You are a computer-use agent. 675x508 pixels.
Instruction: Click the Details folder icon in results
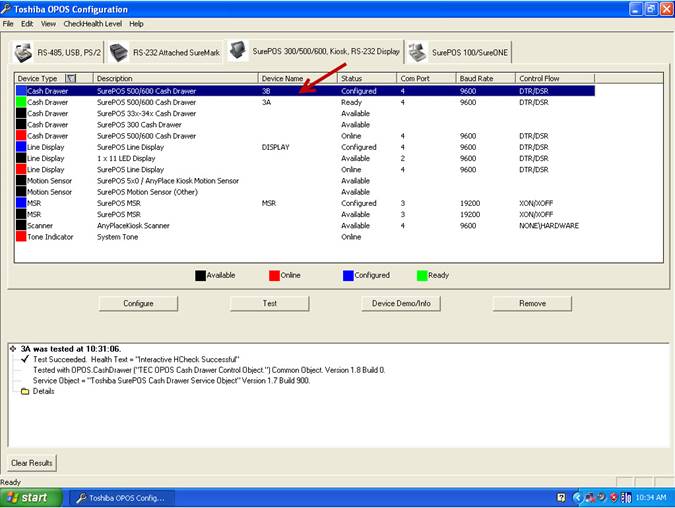coord(25,391)
